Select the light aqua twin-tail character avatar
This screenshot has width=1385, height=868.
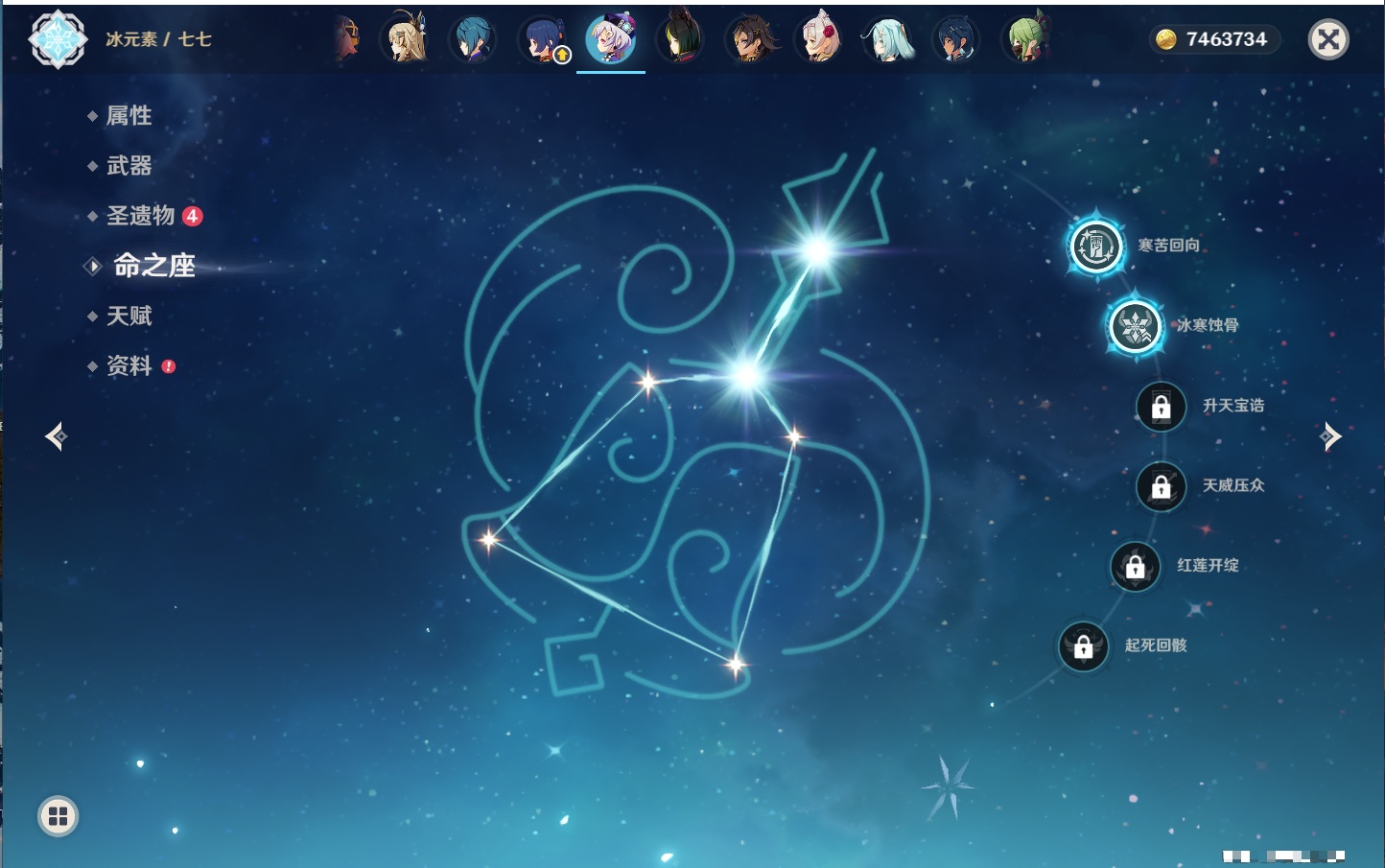[888, 40]
